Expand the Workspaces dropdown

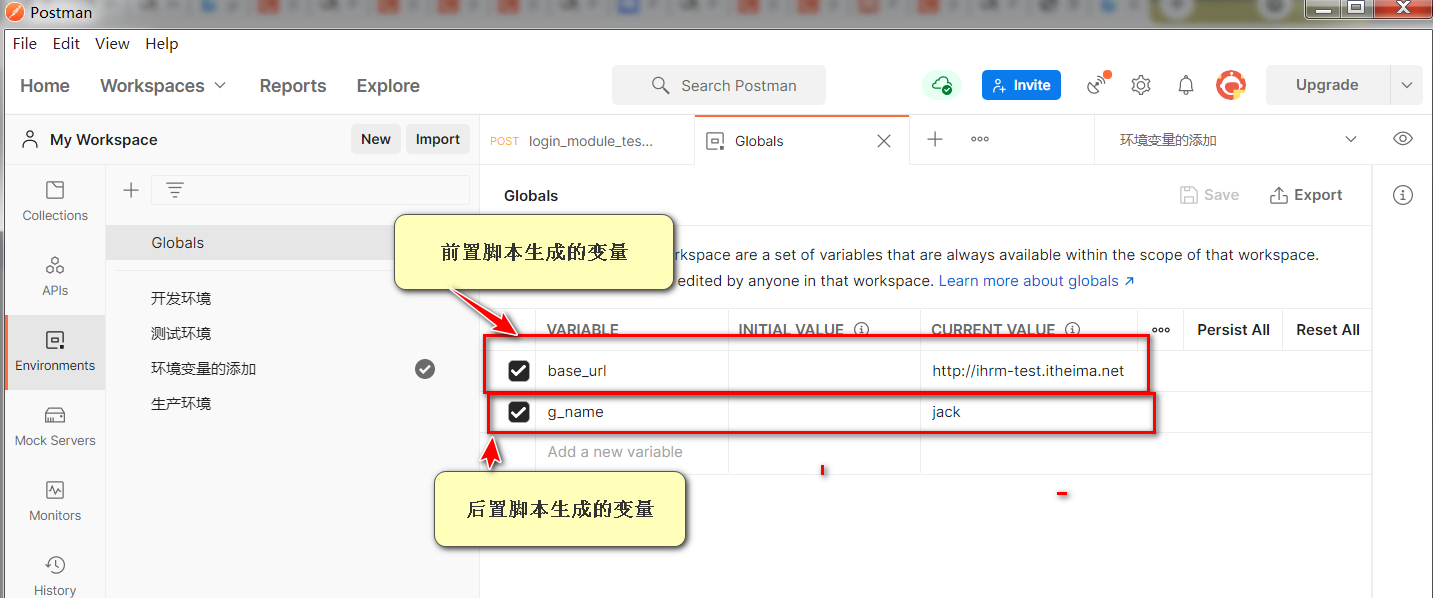click(x=163, y=86)
